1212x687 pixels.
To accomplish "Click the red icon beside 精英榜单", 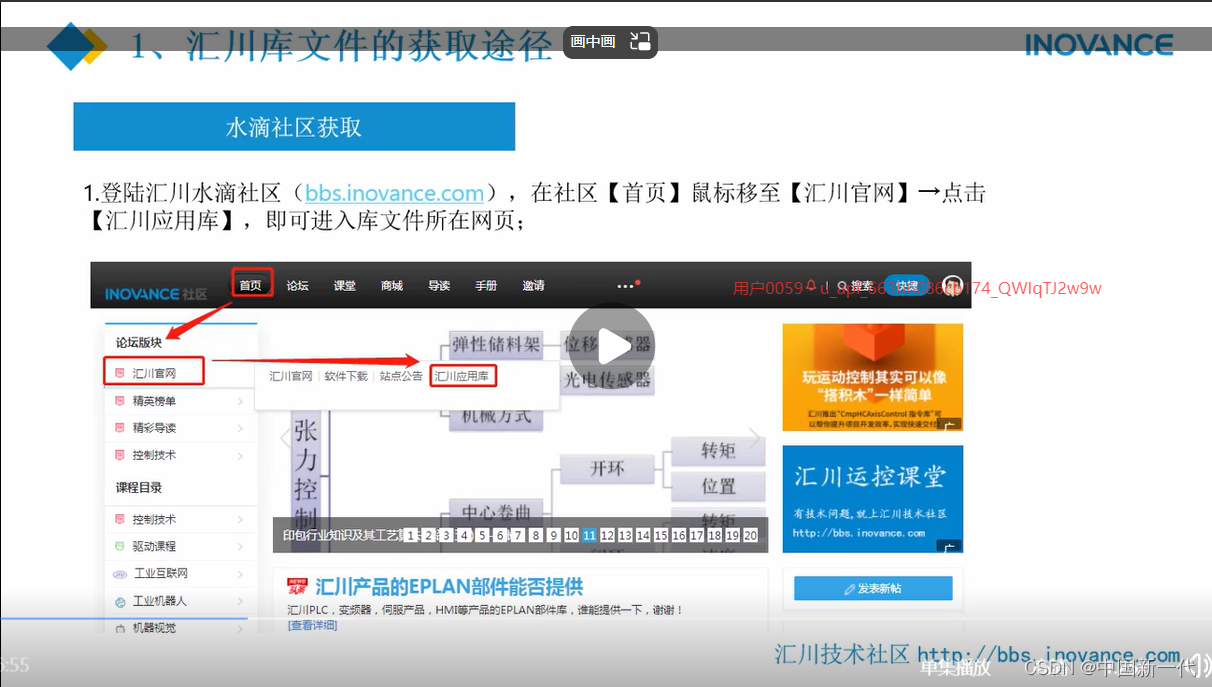I will [x=120, y=401].
